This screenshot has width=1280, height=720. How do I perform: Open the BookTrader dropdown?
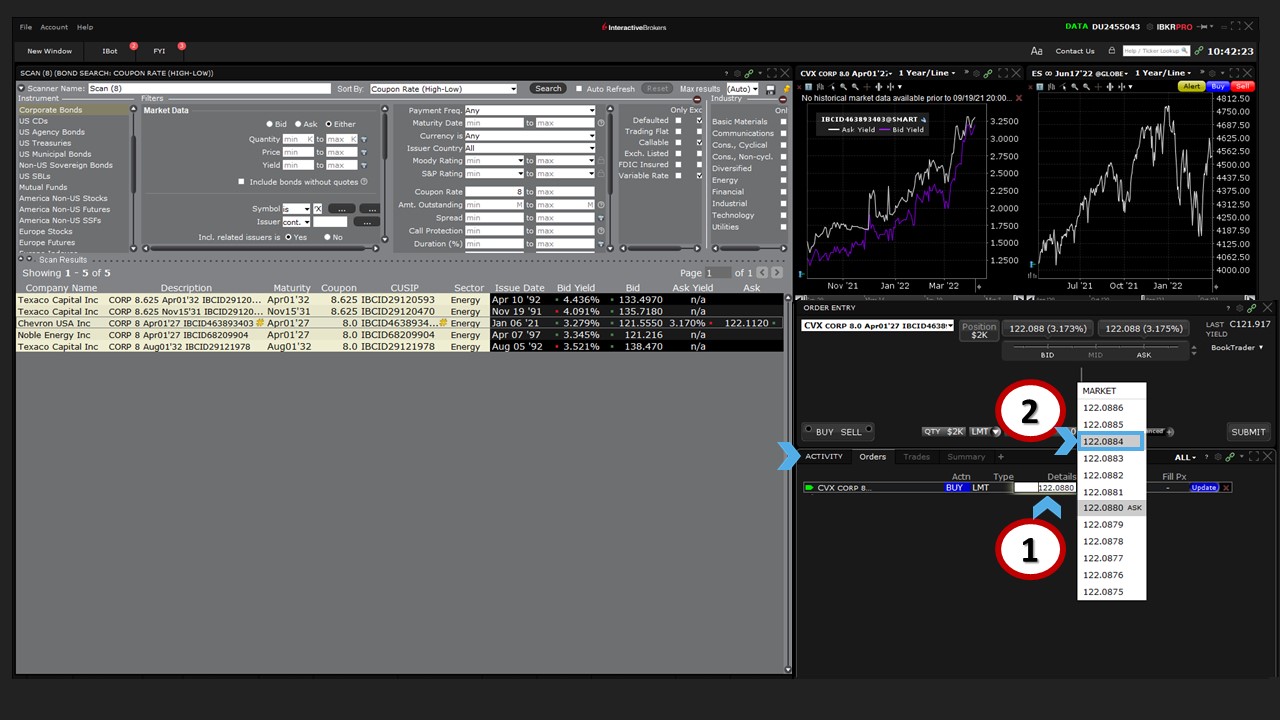coord(1237,348)
